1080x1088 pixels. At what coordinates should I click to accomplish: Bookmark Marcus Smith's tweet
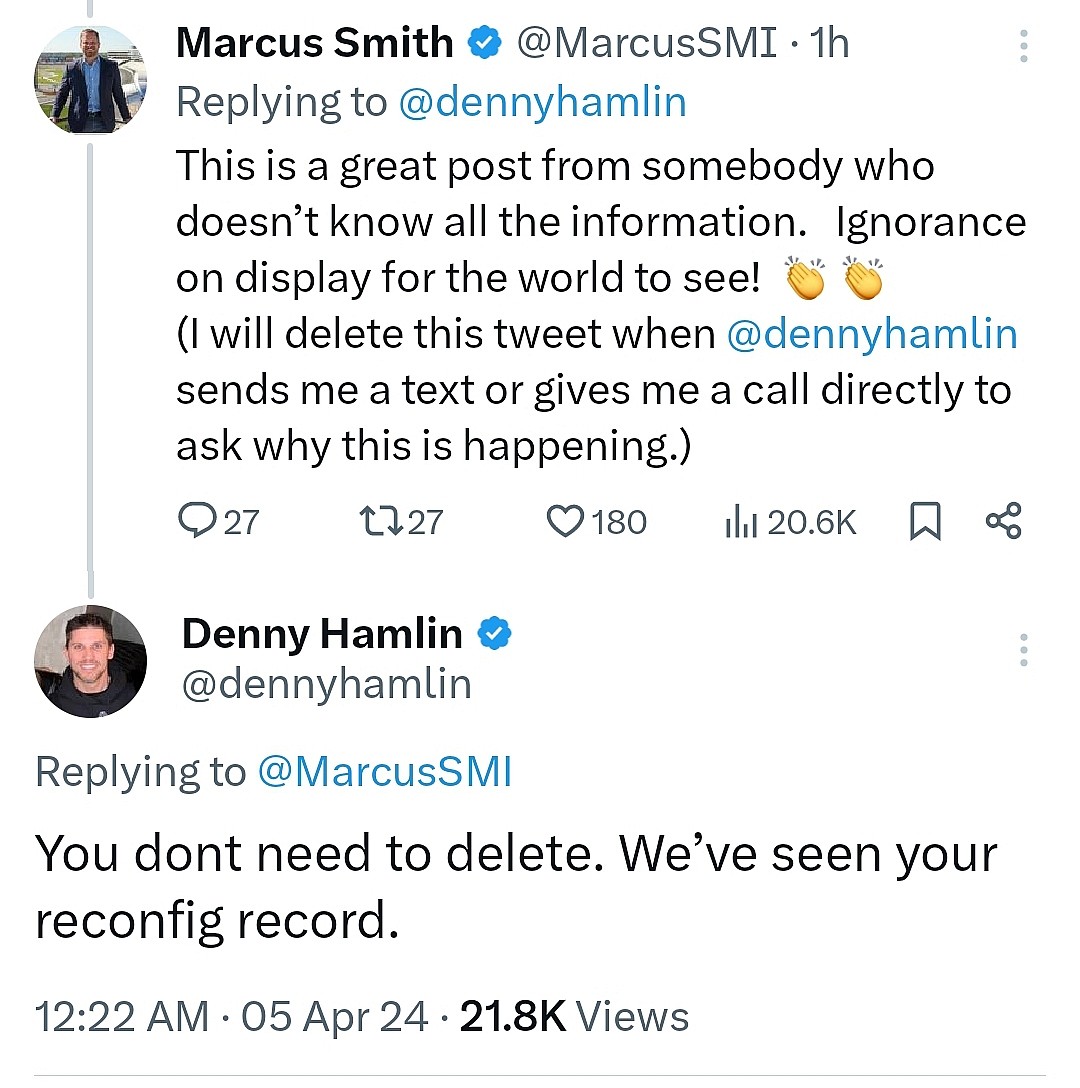(x=925, y=522)
